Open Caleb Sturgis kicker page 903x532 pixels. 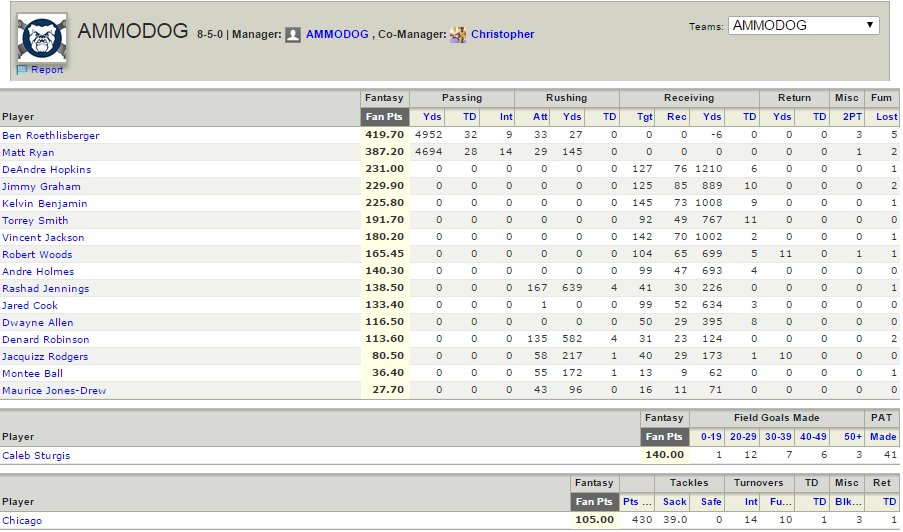[x=36, y=455]
